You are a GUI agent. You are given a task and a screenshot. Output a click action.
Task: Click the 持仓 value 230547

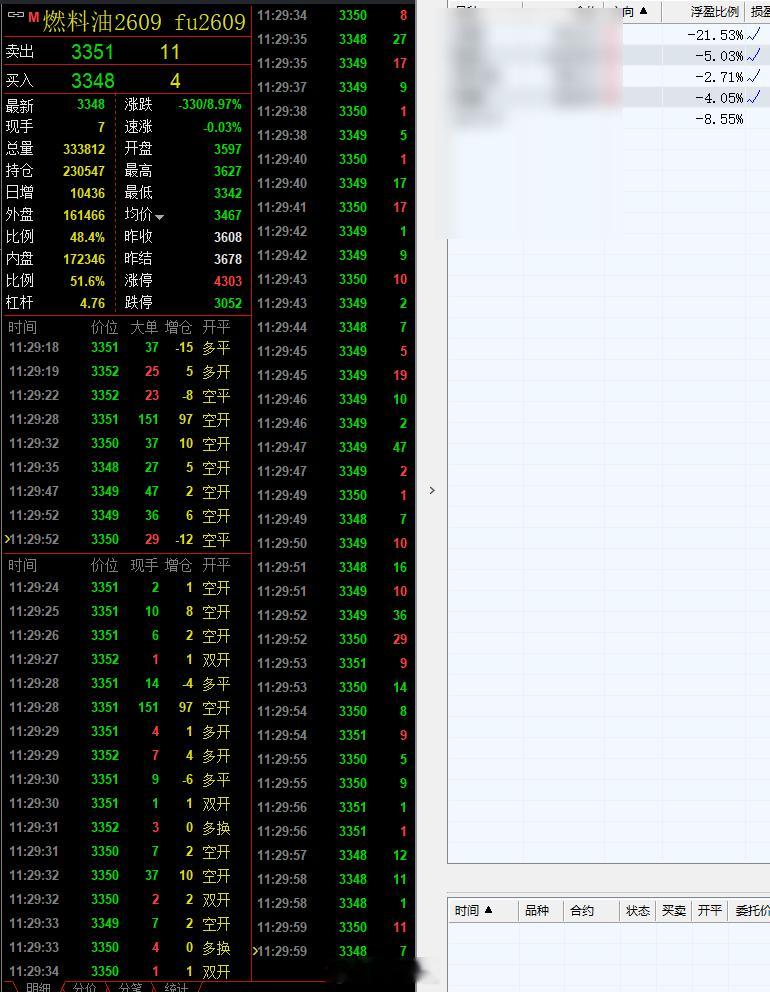[x=84, y=171]
